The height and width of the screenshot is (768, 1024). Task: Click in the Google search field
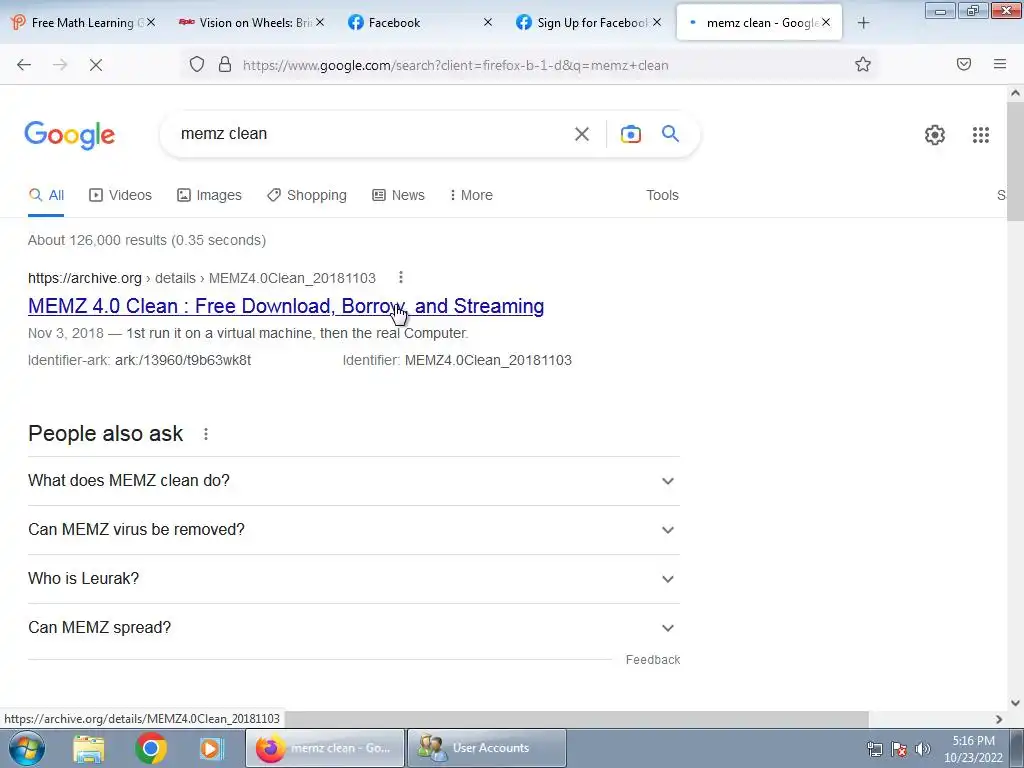coord(372,134)
